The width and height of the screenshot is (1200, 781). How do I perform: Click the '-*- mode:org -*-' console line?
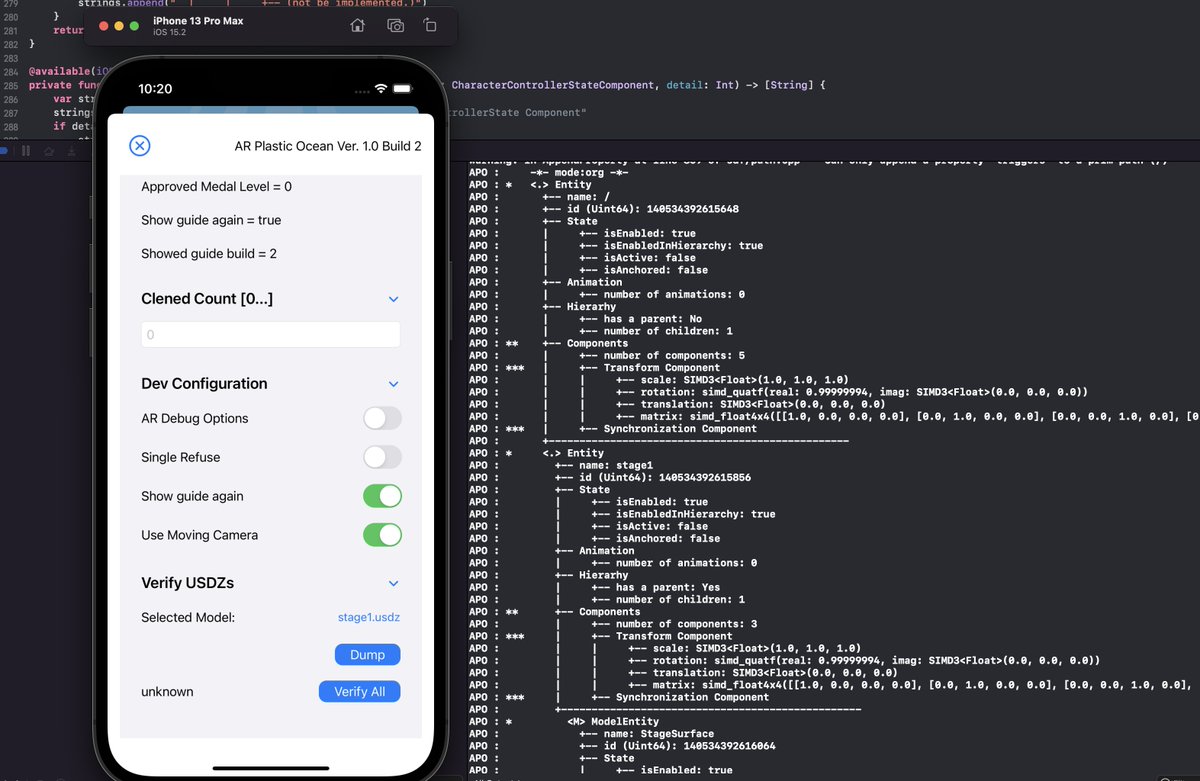580,173
